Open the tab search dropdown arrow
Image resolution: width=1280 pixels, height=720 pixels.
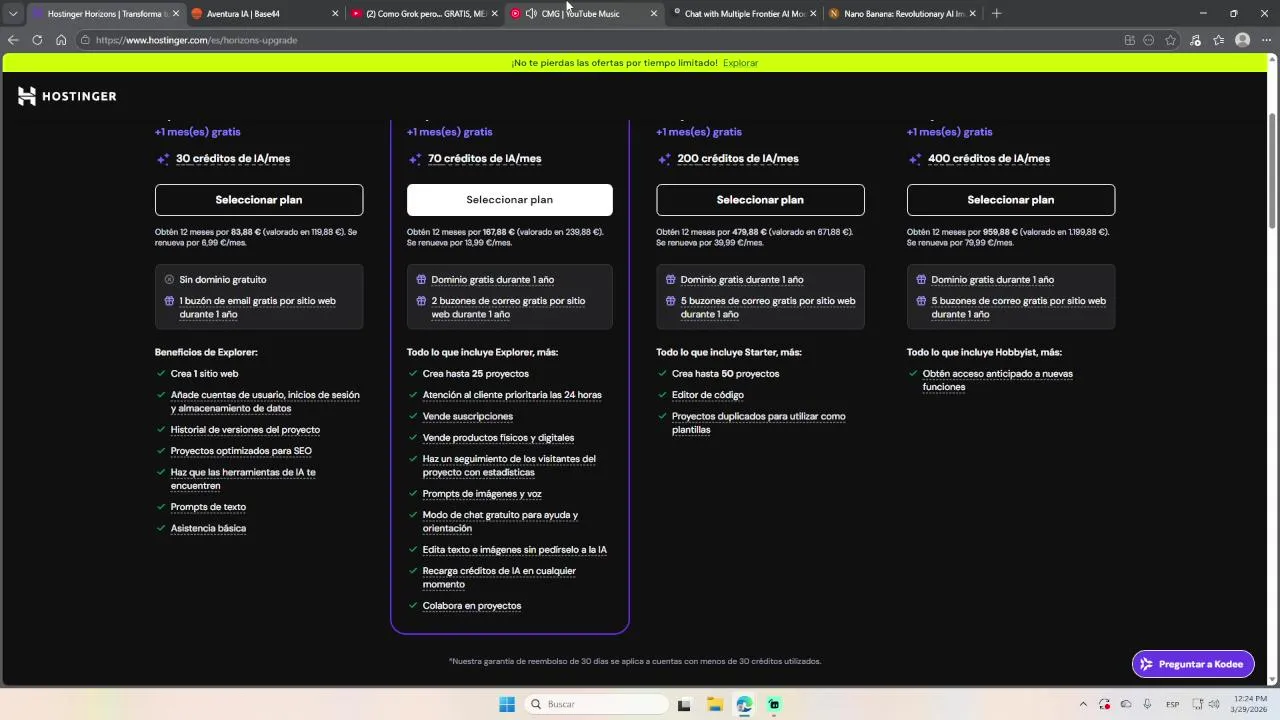[13, 13]
